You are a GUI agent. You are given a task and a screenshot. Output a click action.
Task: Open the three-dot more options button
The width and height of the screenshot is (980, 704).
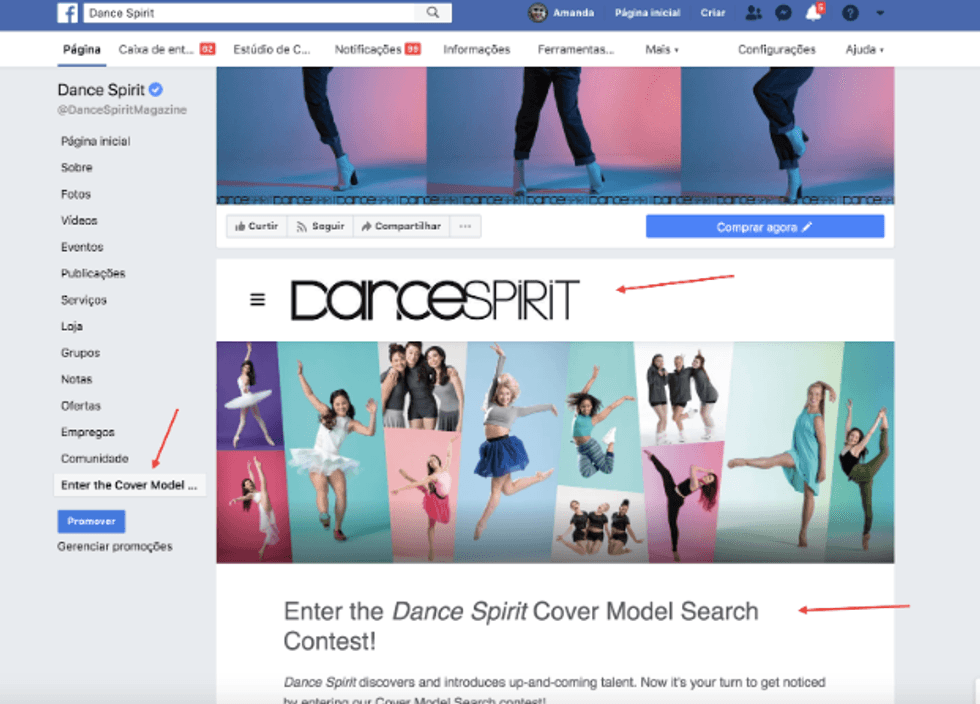click(x=465, y=227)
